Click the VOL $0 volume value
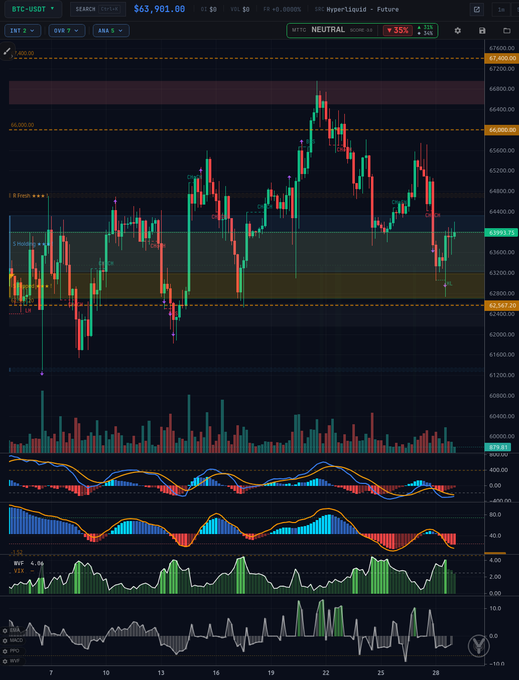519x680 pixels. 240,10
